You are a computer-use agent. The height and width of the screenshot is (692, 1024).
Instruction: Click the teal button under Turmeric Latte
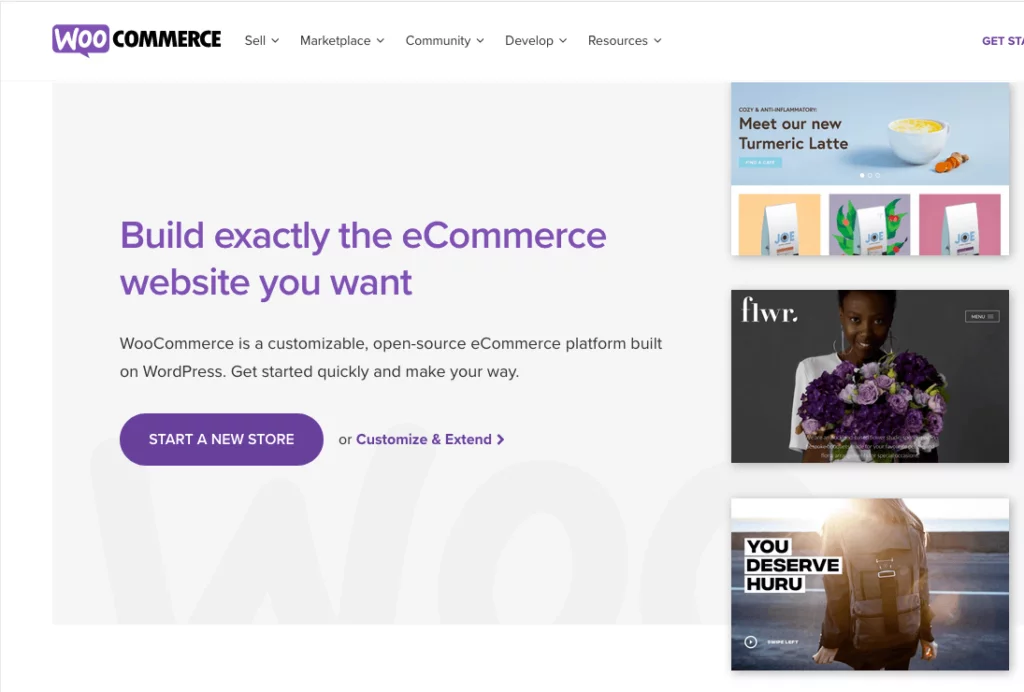click(x=760, y=162)
